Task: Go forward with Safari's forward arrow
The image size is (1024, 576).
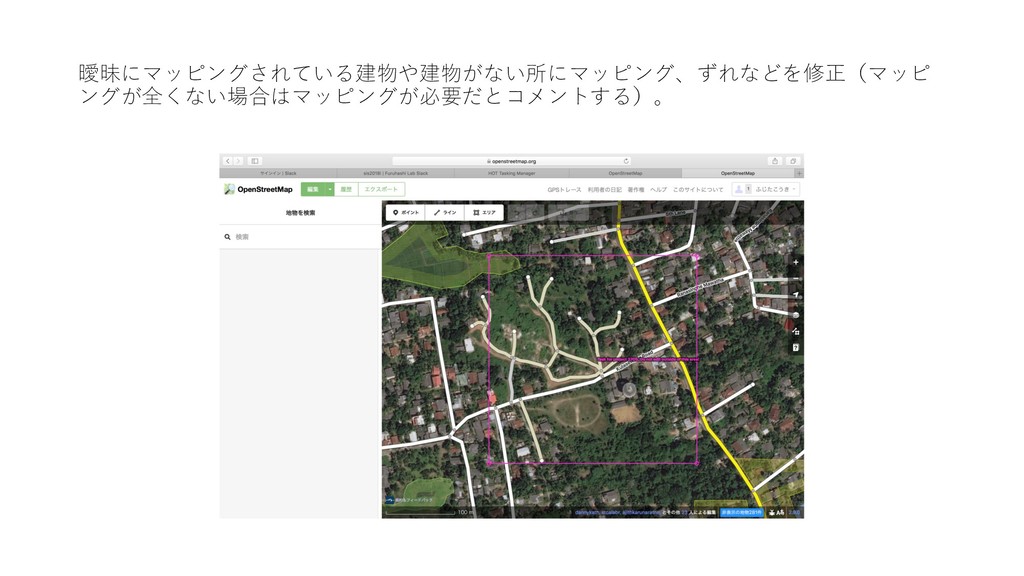Action: coord(238,161)
